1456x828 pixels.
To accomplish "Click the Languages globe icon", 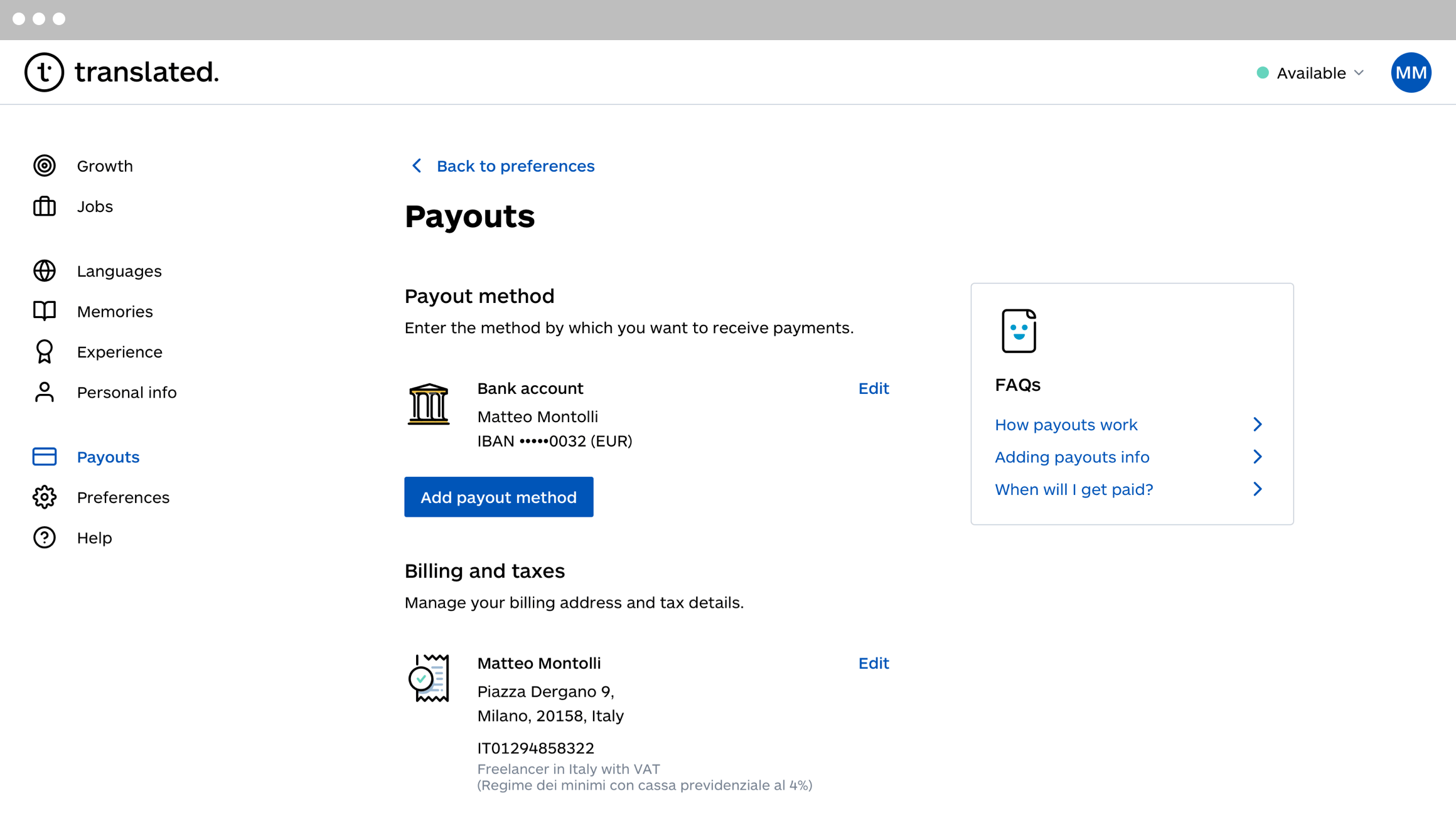I will click(x=45, y=271).
